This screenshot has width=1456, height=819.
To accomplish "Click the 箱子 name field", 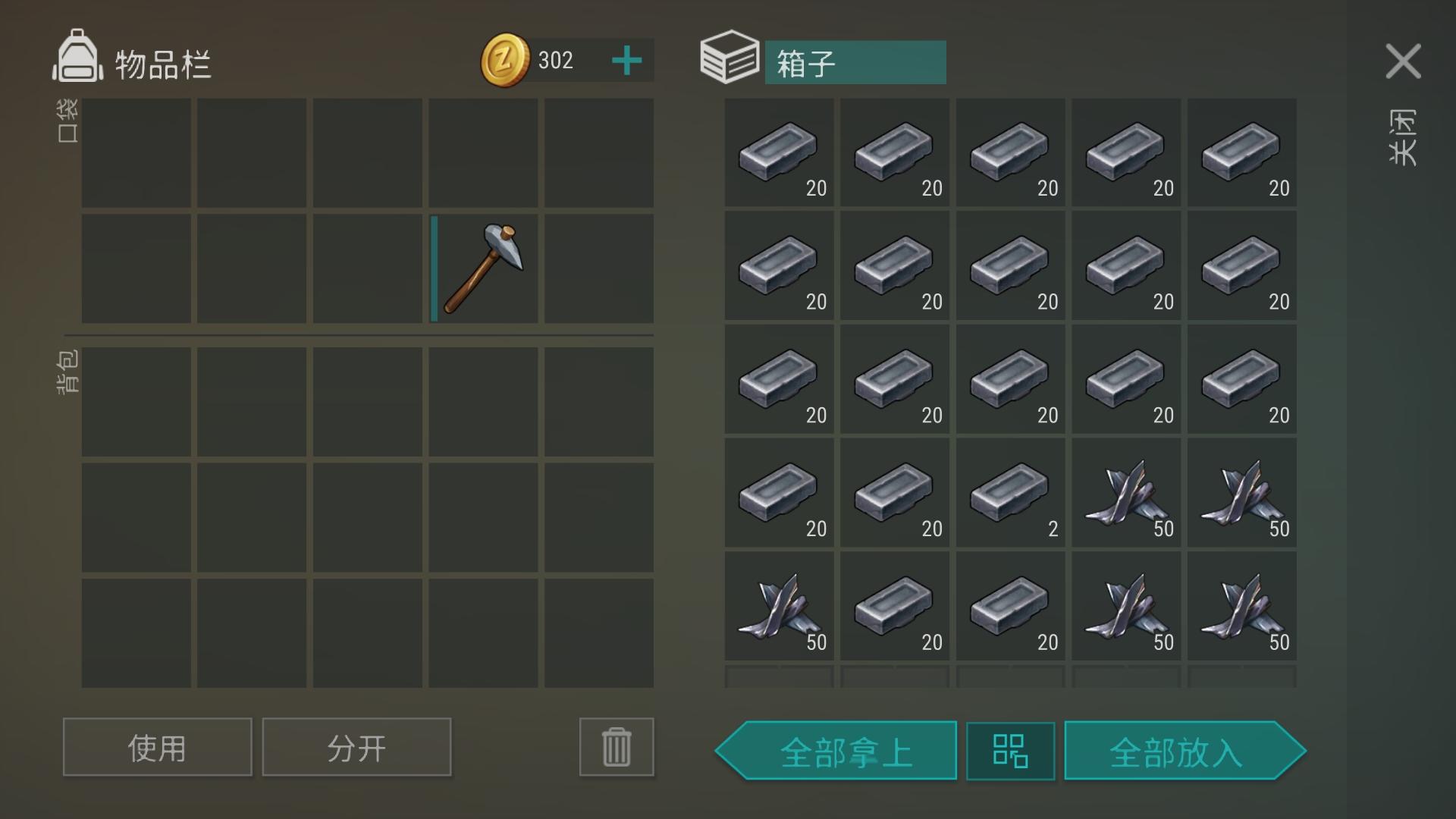I will tap(855, 62).
